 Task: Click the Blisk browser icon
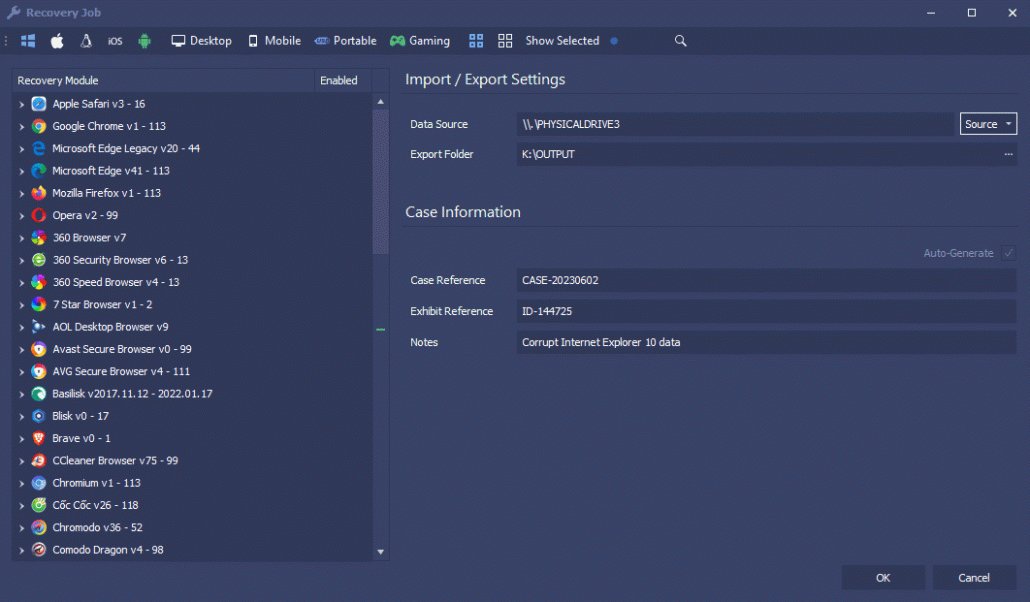[x=39, y=417]
